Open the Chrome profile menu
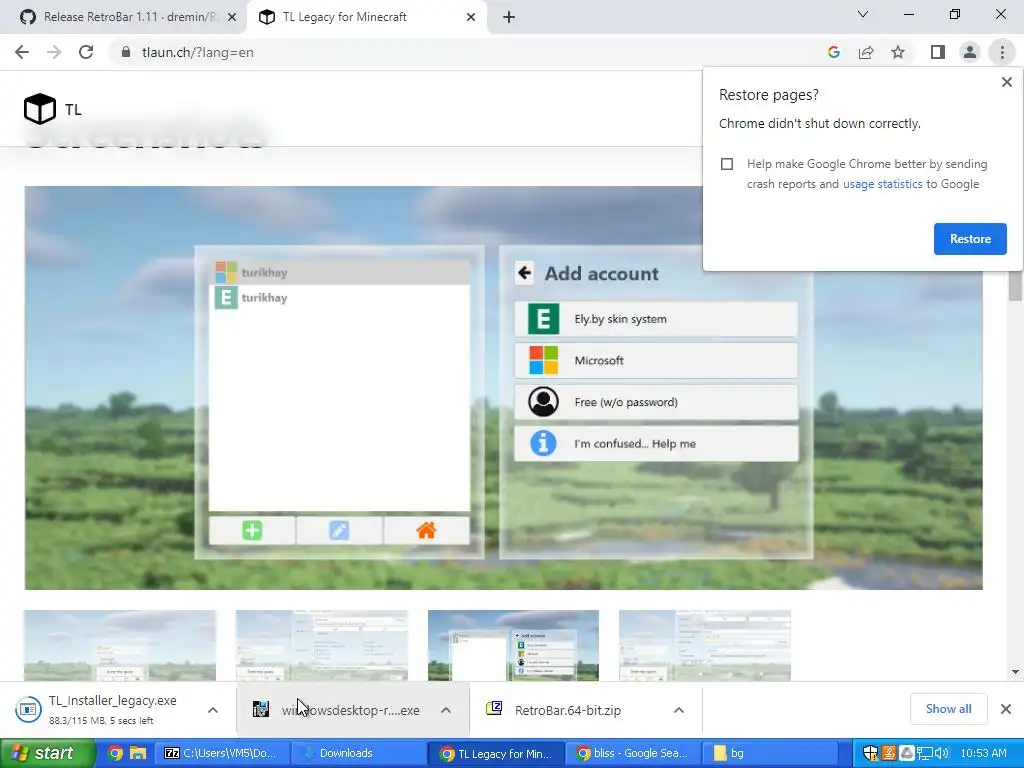1024x768 pixels. click(x=970, y=52)
